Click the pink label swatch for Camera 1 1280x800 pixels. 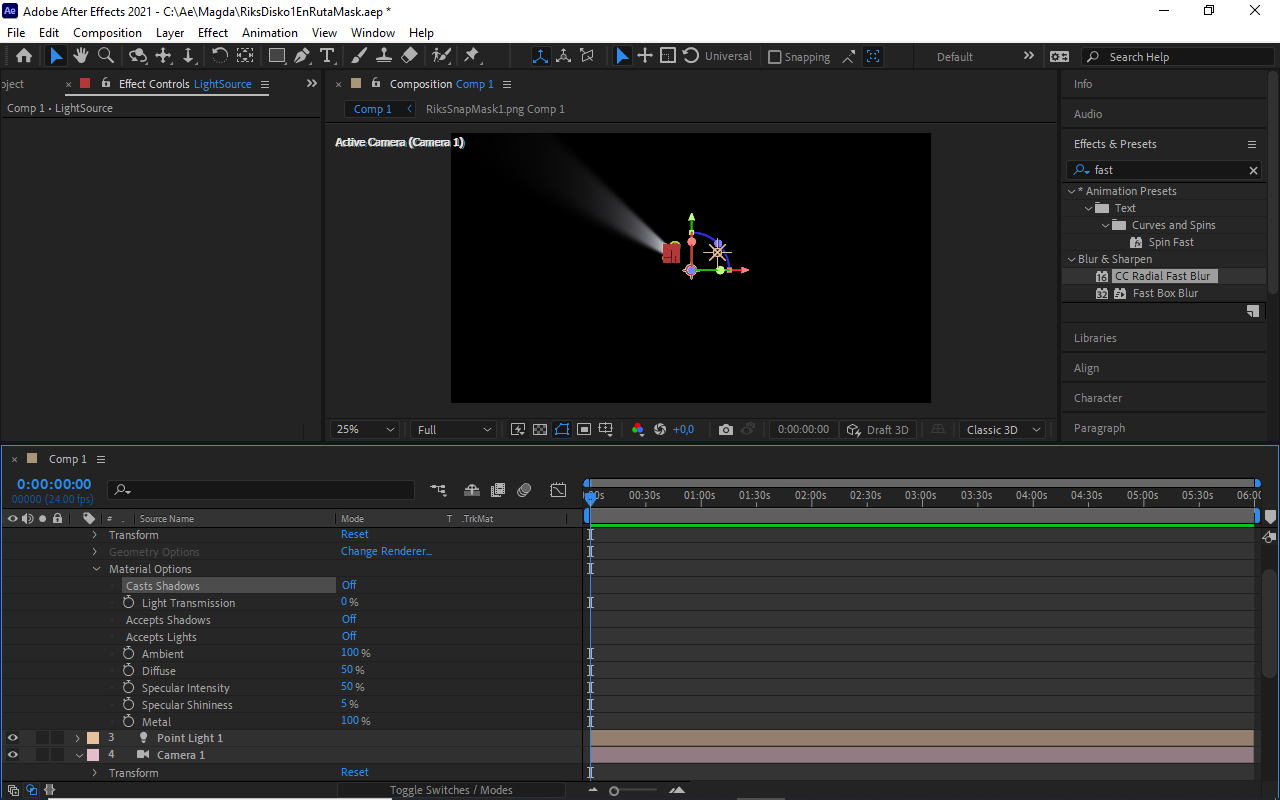coord(93,755)
